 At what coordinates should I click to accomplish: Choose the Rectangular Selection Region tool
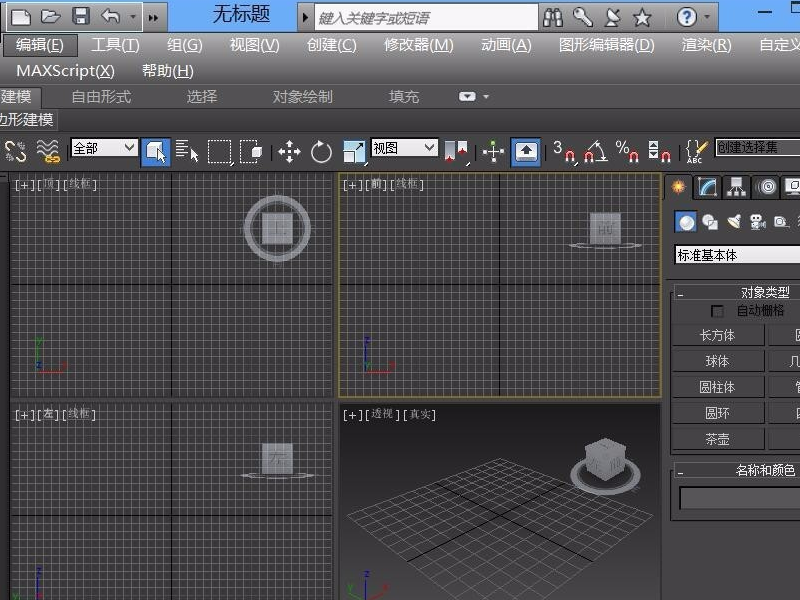220,152
